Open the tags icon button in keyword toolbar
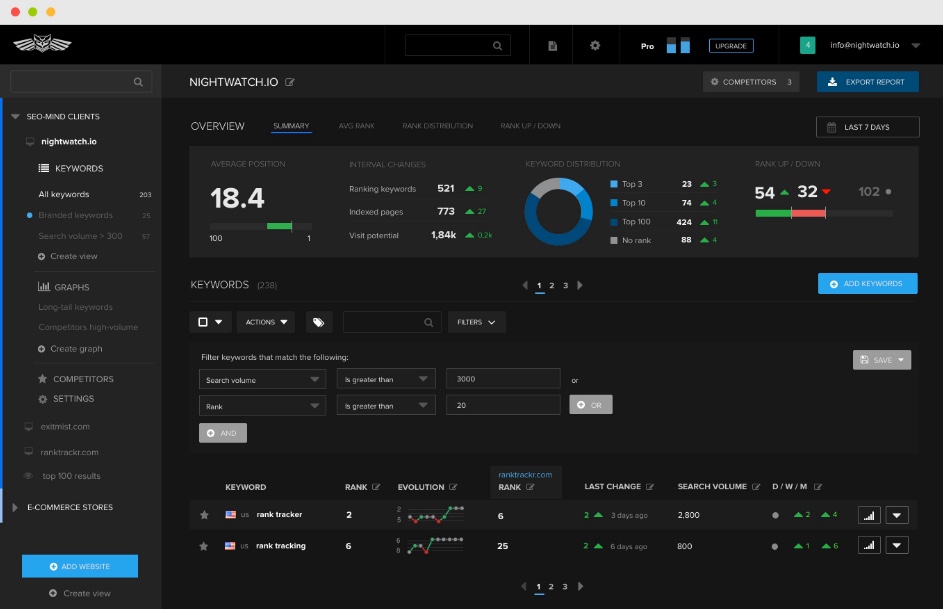The width and height of the screenshot is (943, 609). coord(319,322)
